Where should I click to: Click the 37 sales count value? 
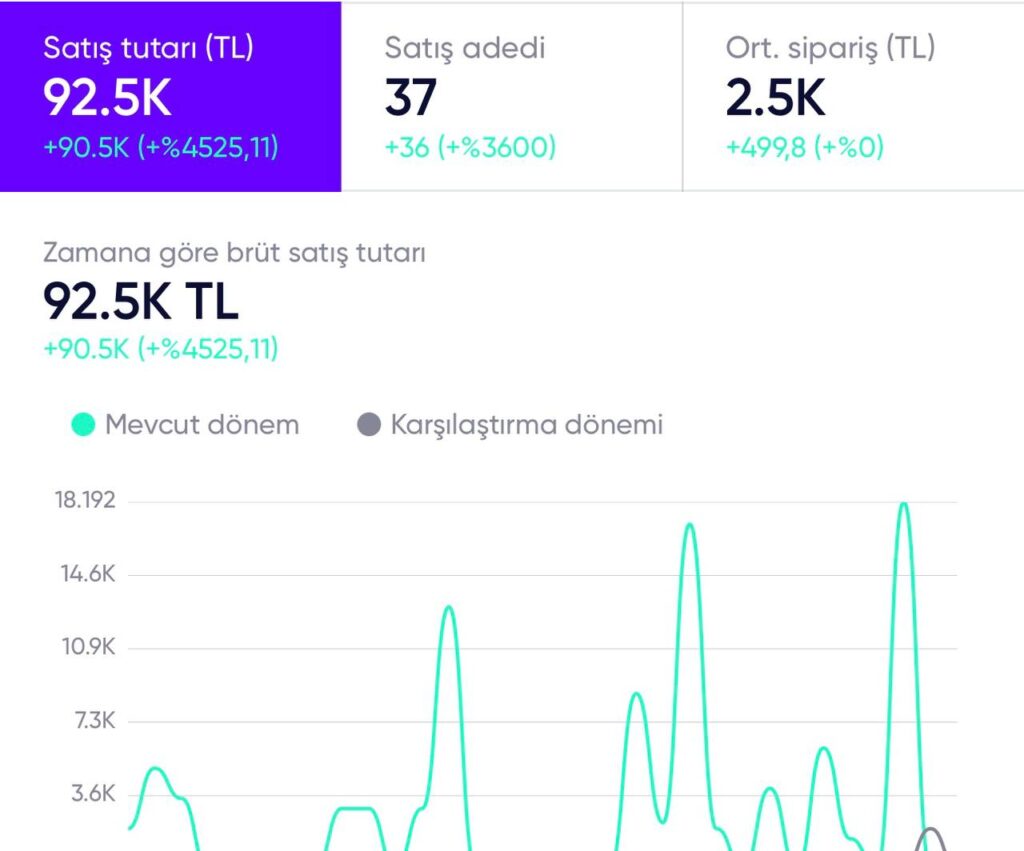click(x=410, y=97)
